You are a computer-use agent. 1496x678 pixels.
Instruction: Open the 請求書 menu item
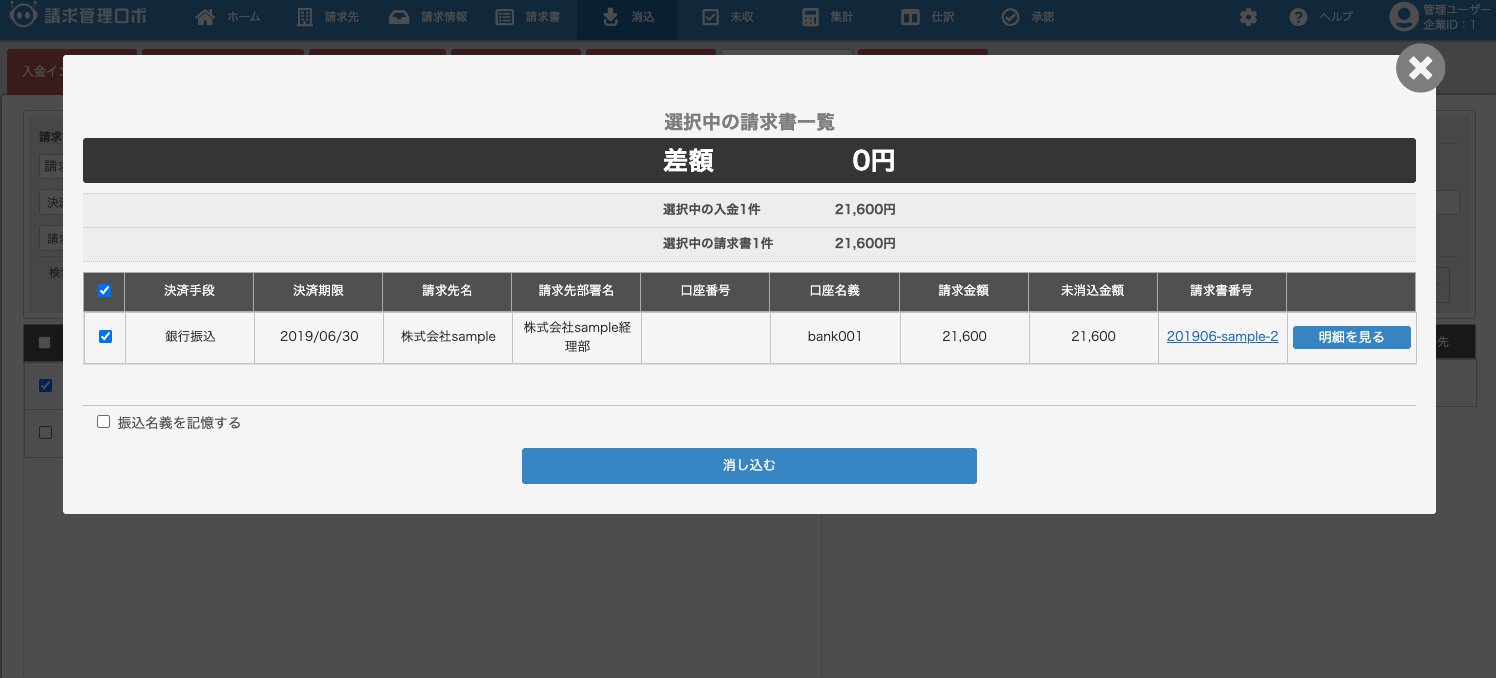(528, 17)
